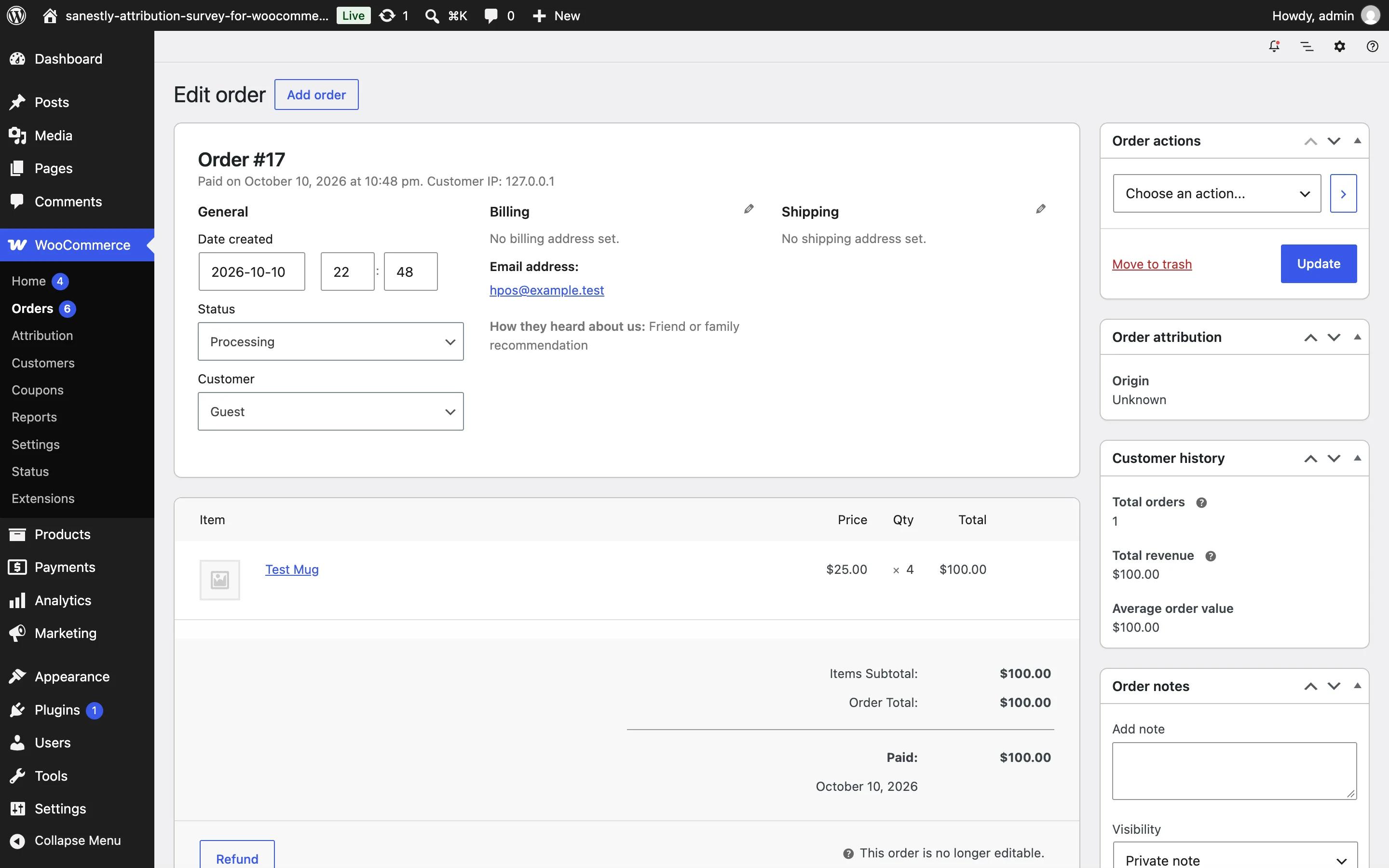Screen dimensions: 1389x868
Task: Open the Status dropdown showing Processing
Action: coord(330,341)
